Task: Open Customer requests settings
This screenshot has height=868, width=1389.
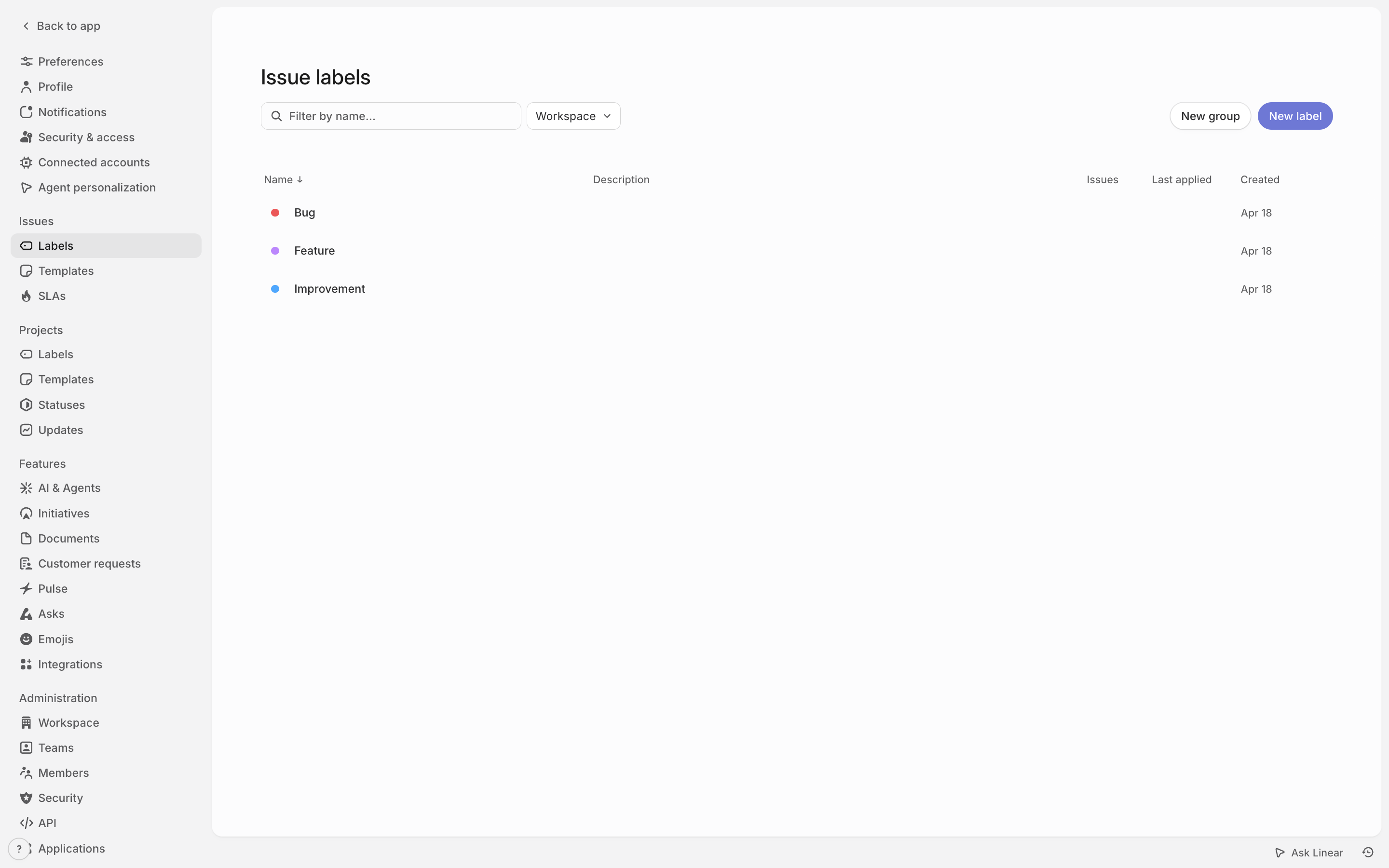Action: click(106, 564)
